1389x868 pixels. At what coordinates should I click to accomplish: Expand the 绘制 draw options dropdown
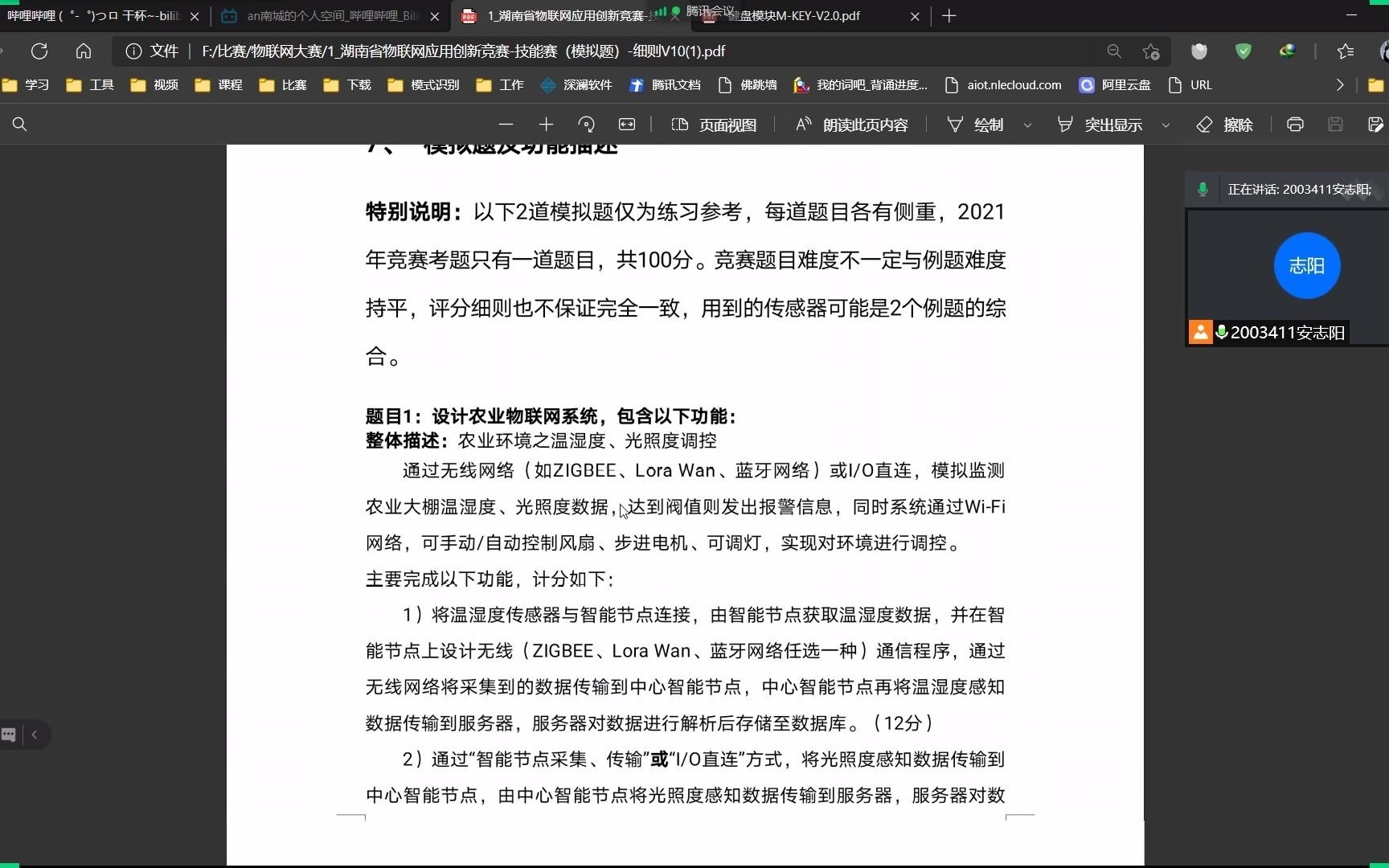[1027, 125]
